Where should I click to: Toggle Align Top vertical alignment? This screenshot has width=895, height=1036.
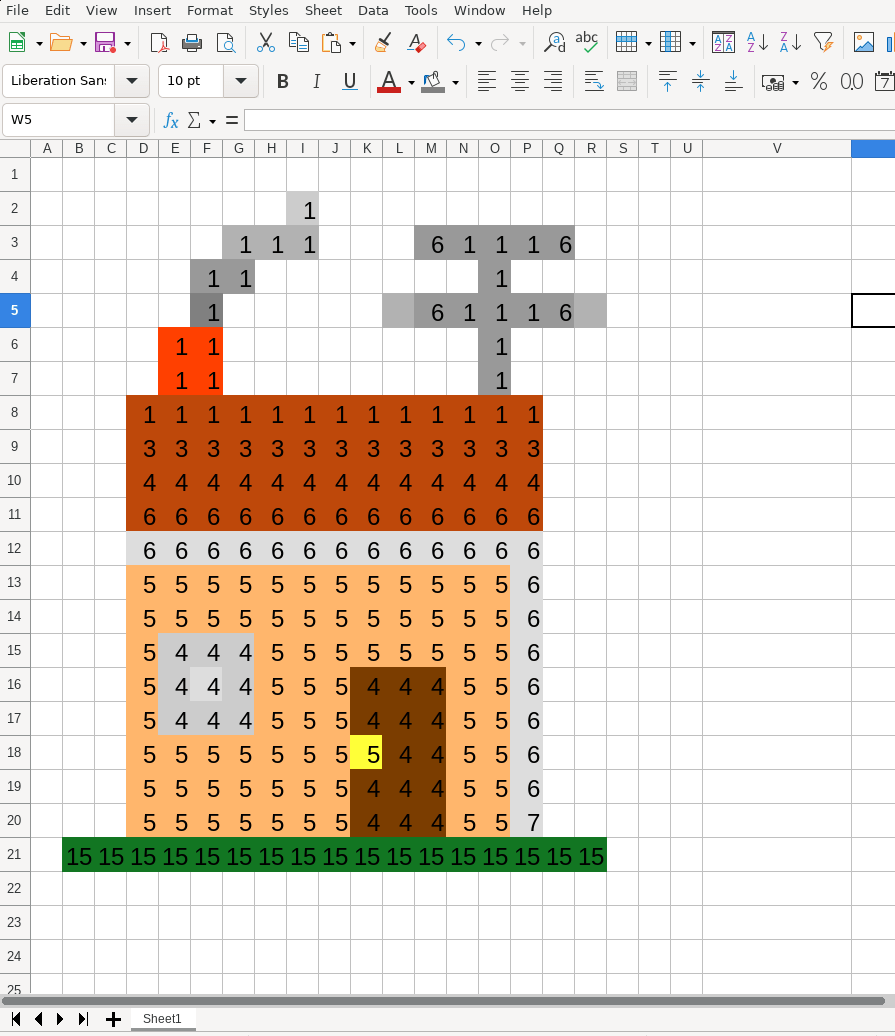pyautogui.click(x=668, y=81)
